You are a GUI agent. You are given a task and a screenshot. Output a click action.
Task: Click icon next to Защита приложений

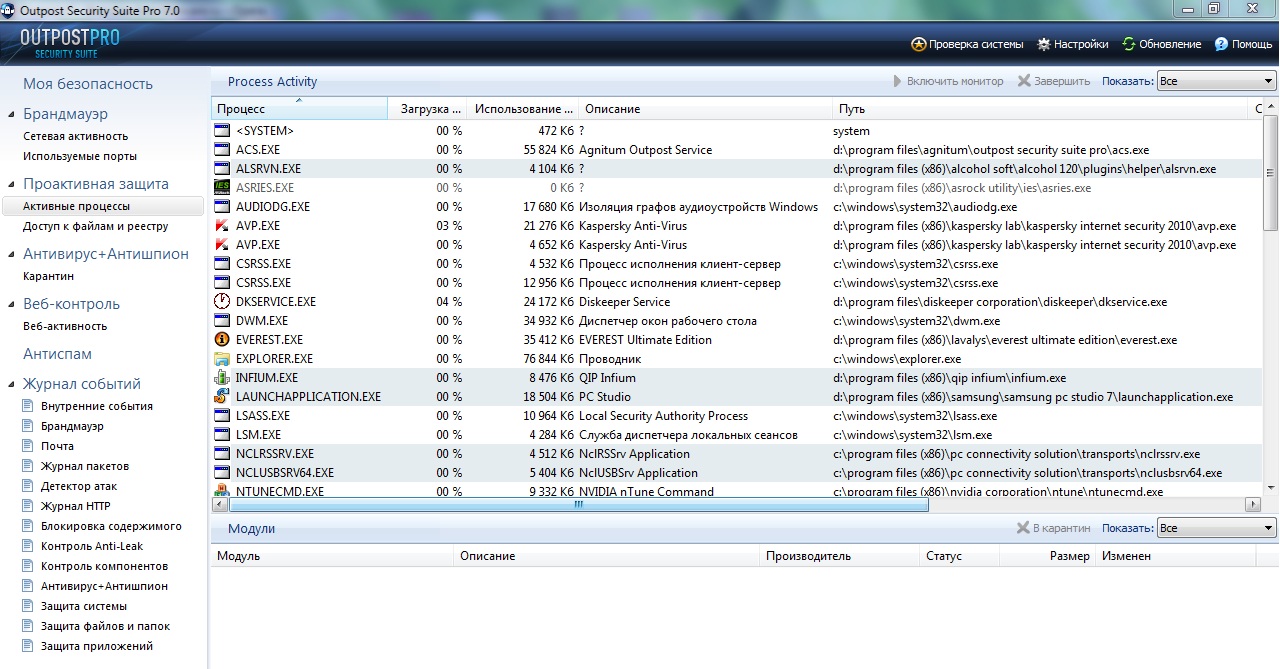(29, 646)
